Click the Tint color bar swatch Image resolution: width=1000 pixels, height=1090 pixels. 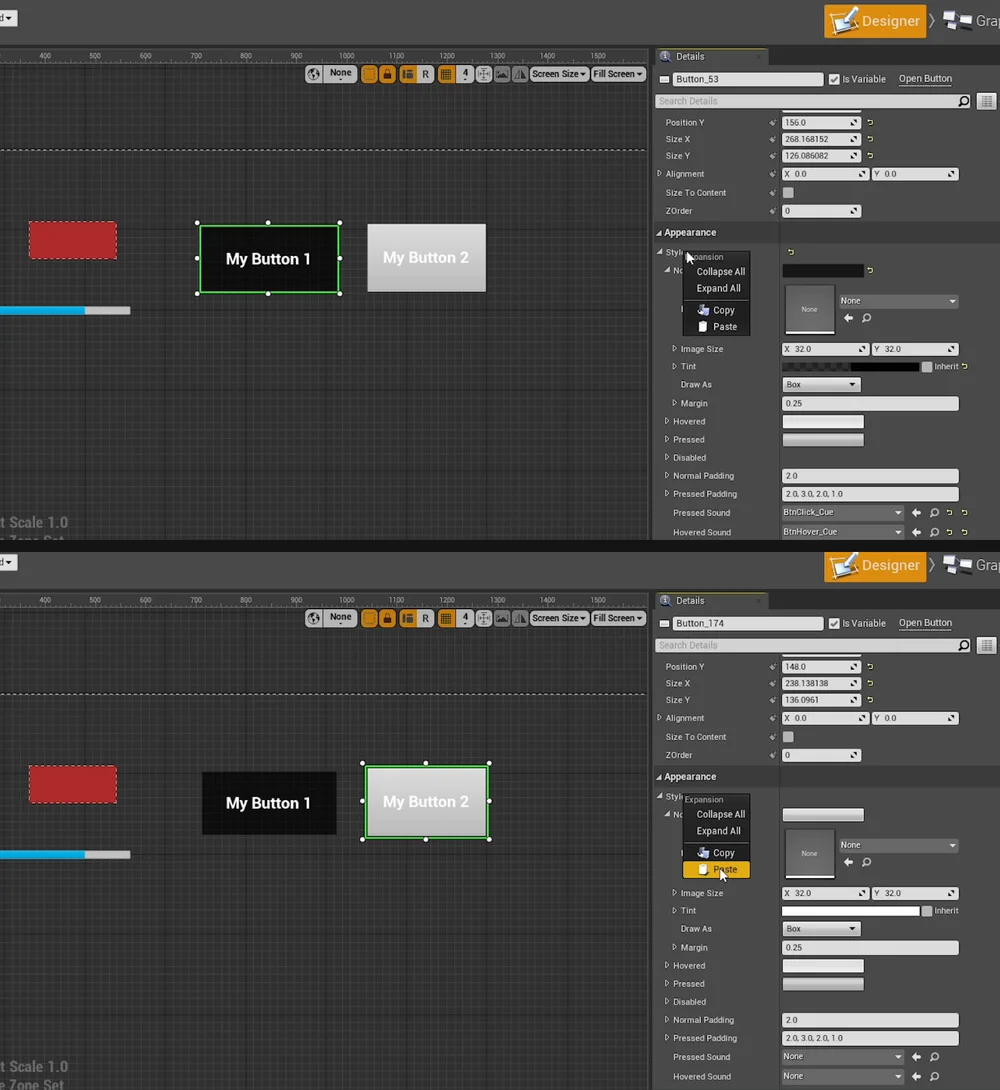coord(850,366)
